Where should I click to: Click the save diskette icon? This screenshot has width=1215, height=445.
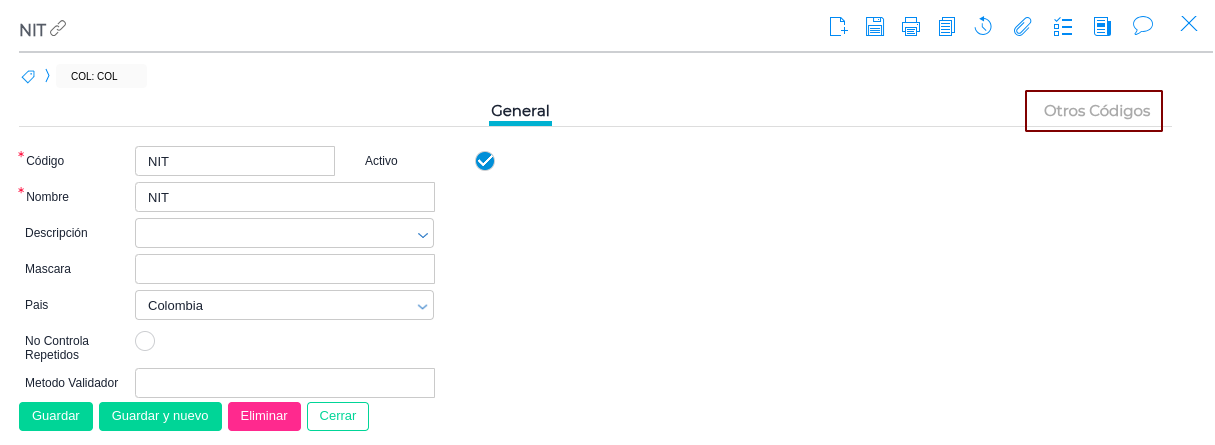875,26
